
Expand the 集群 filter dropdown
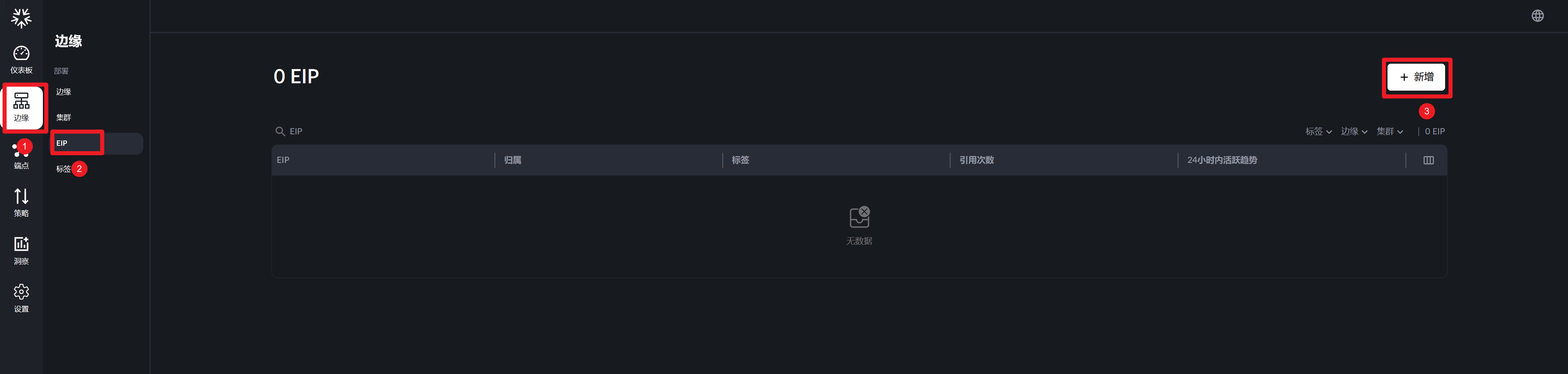click(1390, 131)
